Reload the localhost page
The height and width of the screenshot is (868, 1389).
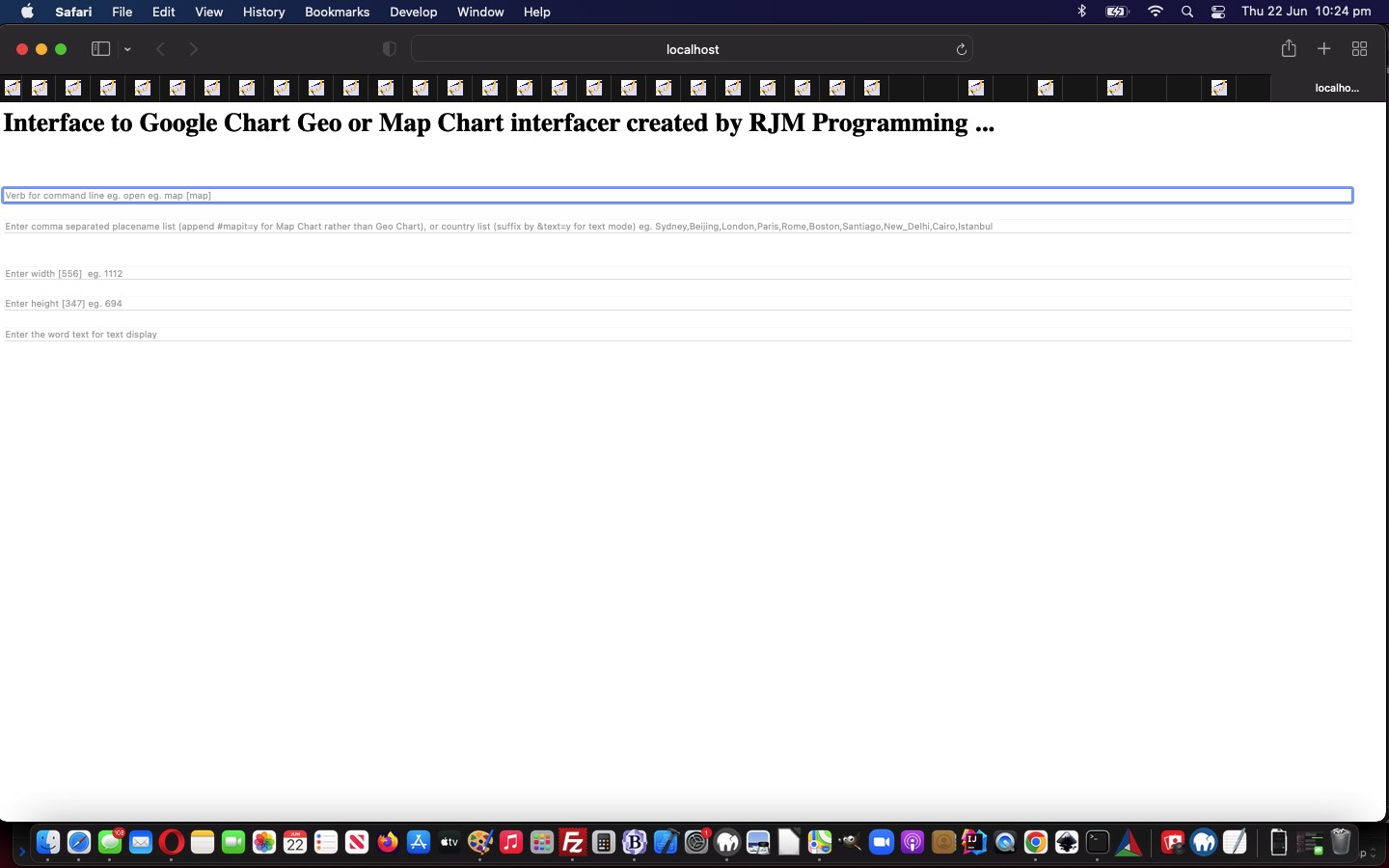pos(961,49)
